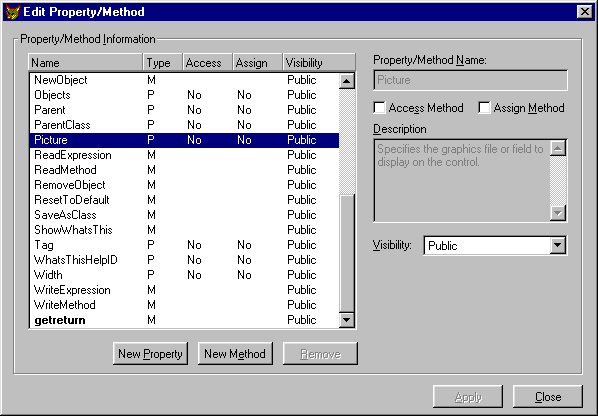This screenshot has height=416, width=598.
Task: Select the getreturn method row
Action: tap(184, 320)
